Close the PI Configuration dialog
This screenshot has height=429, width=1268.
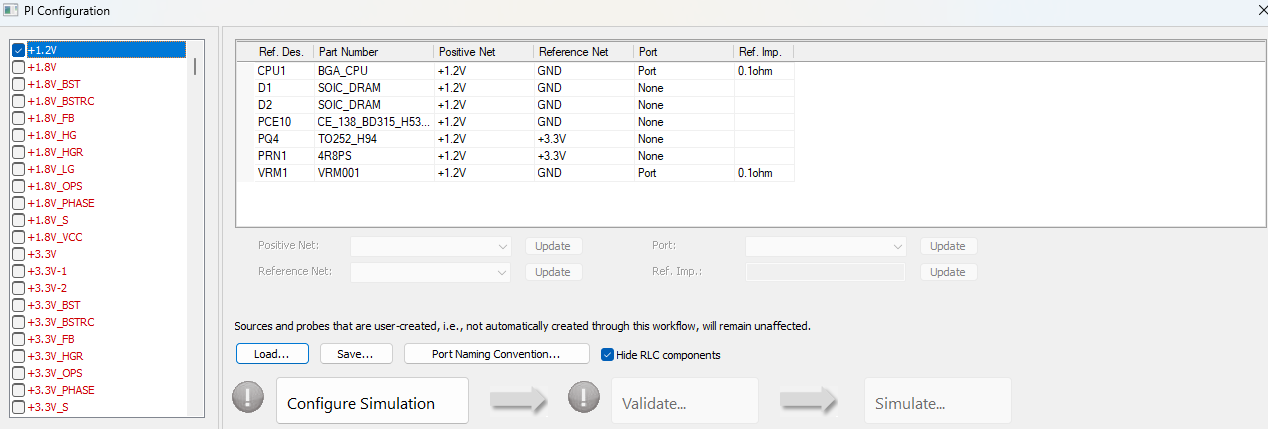1254,10
